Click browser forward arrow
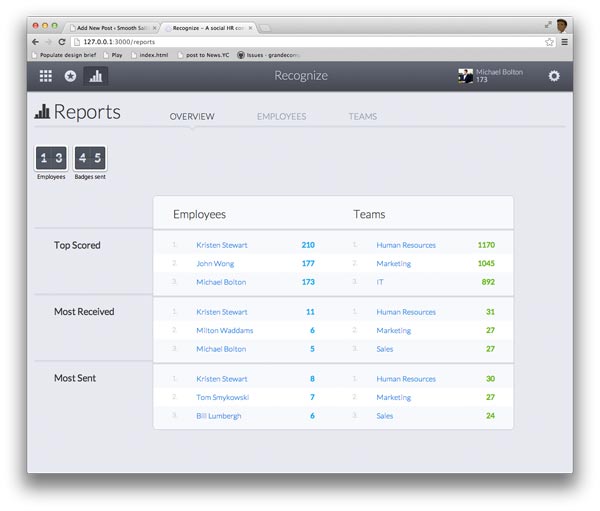 [x=48, y=42]
